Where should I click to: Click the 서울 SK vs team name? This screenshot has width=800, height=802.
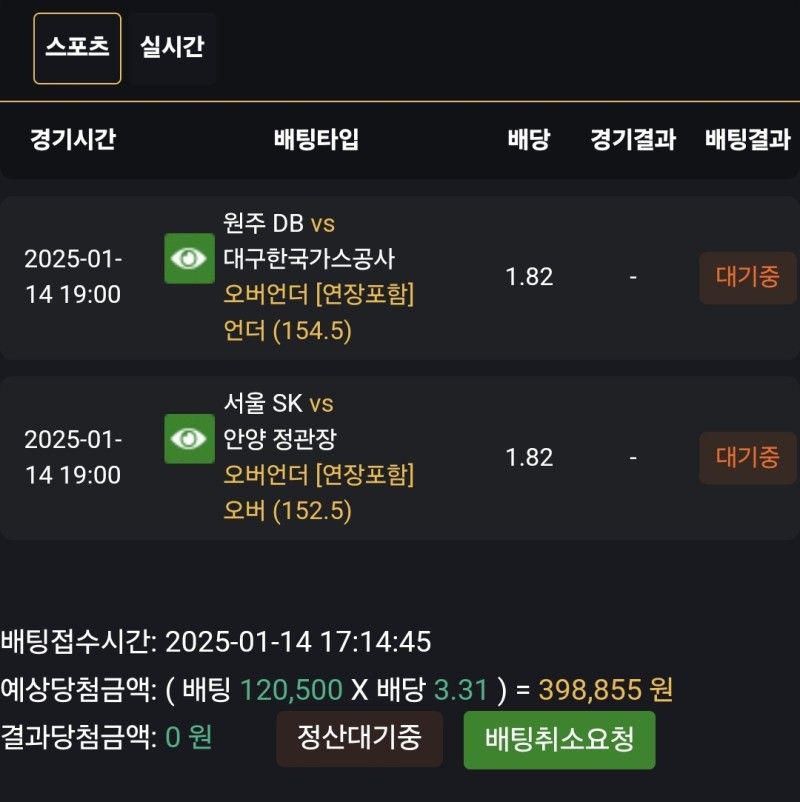point(279,403)
